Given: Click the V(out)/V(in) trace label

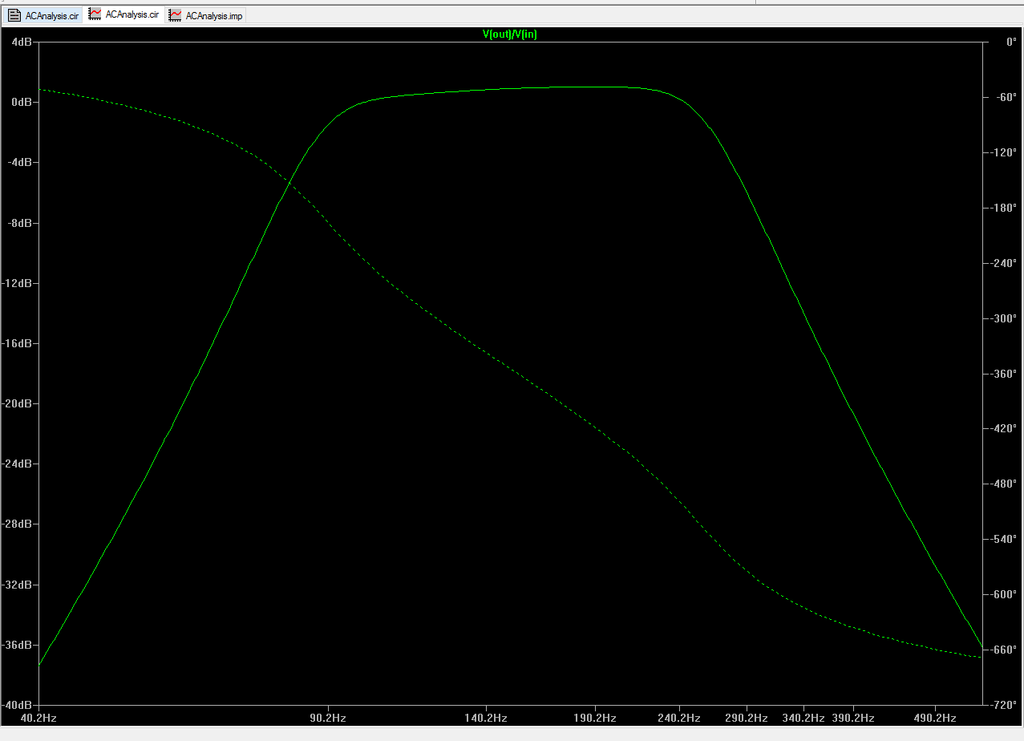Looking at the screenshot, I should (x=509, y=34).
